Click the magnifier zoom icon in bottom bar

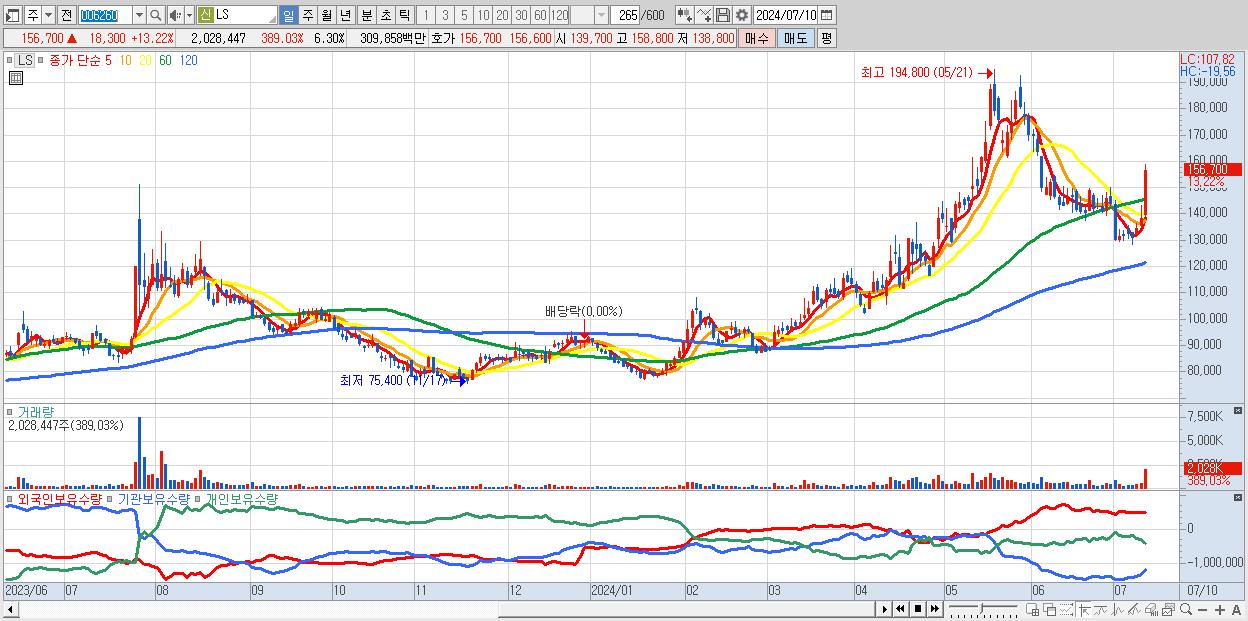pyautogui.click(x=1186, y=609)
